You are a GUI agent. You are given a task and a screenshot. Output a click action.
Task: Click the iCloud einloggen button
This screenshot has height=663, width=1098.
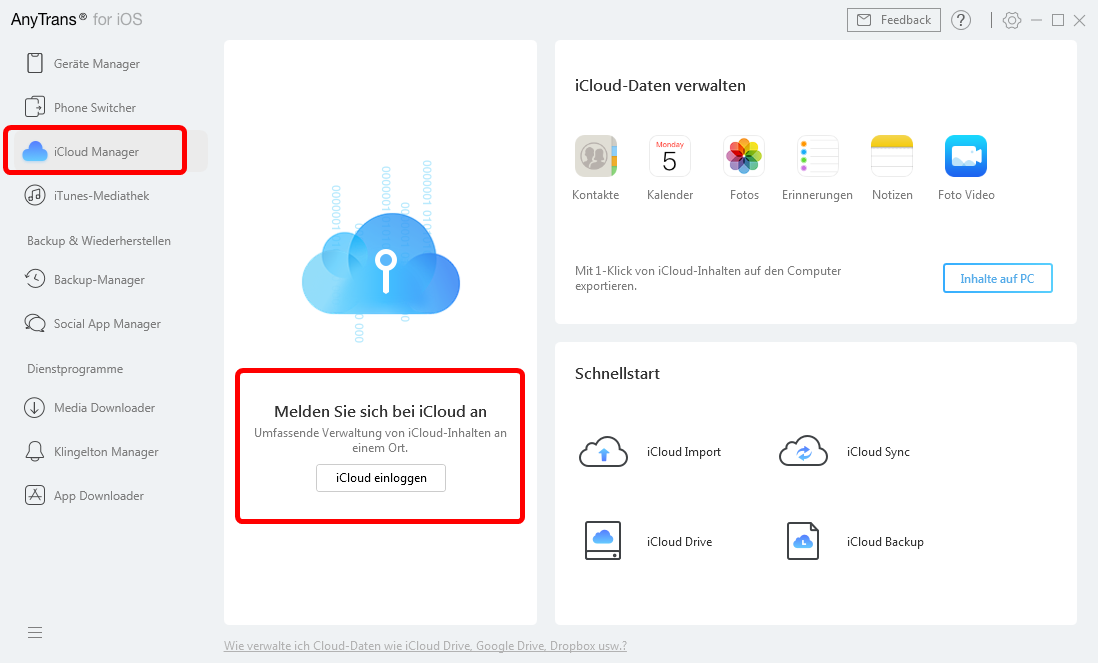tap(381, 478)
